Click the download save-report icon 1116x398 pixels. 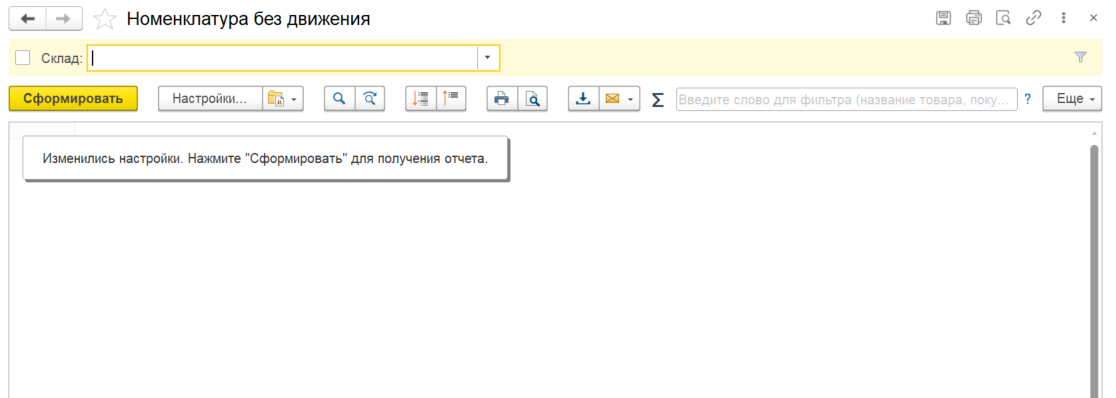[584, 99]
